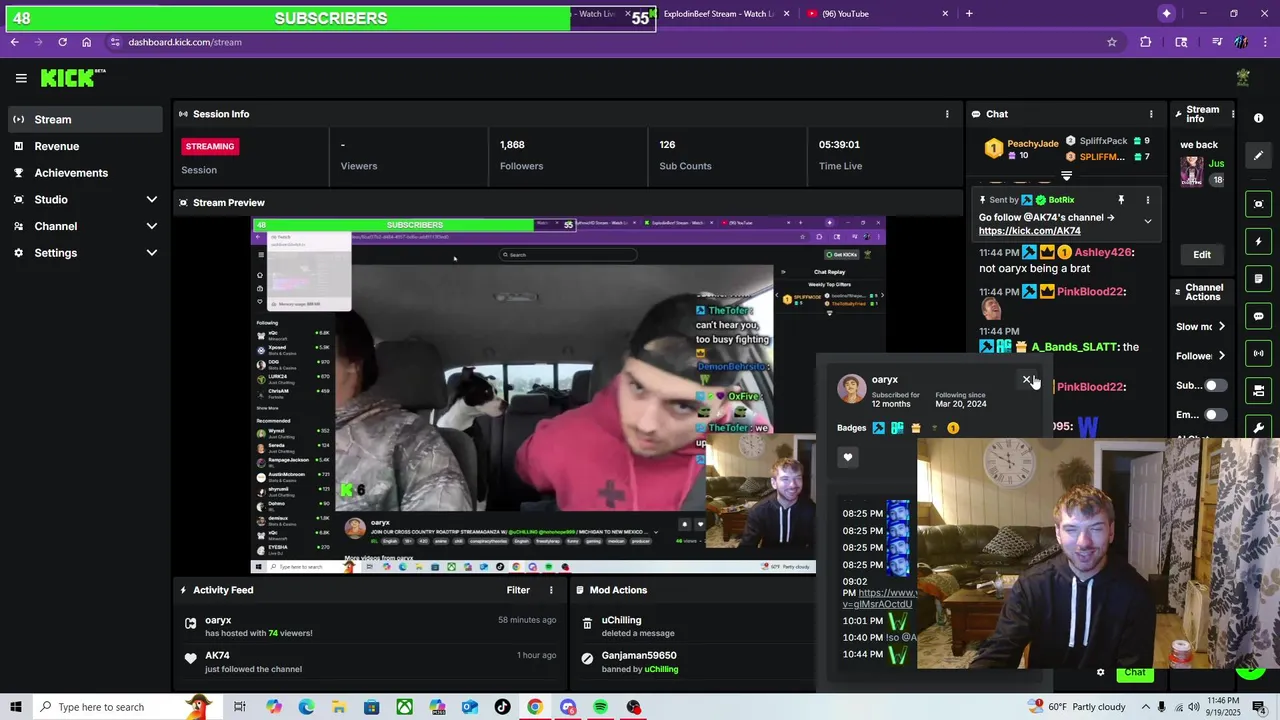Click the chat settings gear icon

click(x=1101, y=672)
